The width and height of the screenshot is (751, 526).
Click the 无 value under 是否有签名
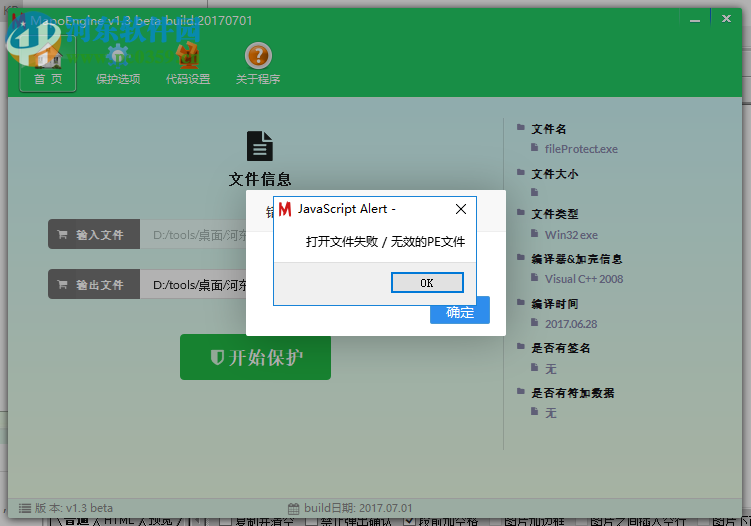tap(551, 369)
